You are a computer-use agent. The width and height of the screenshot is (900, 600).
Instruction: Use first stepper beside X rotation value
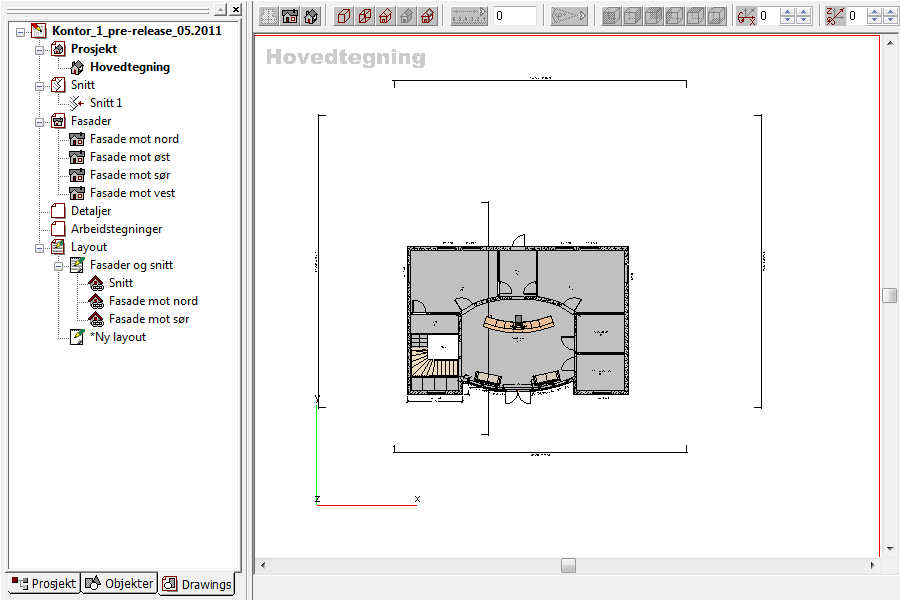click(x=788, y=16)
